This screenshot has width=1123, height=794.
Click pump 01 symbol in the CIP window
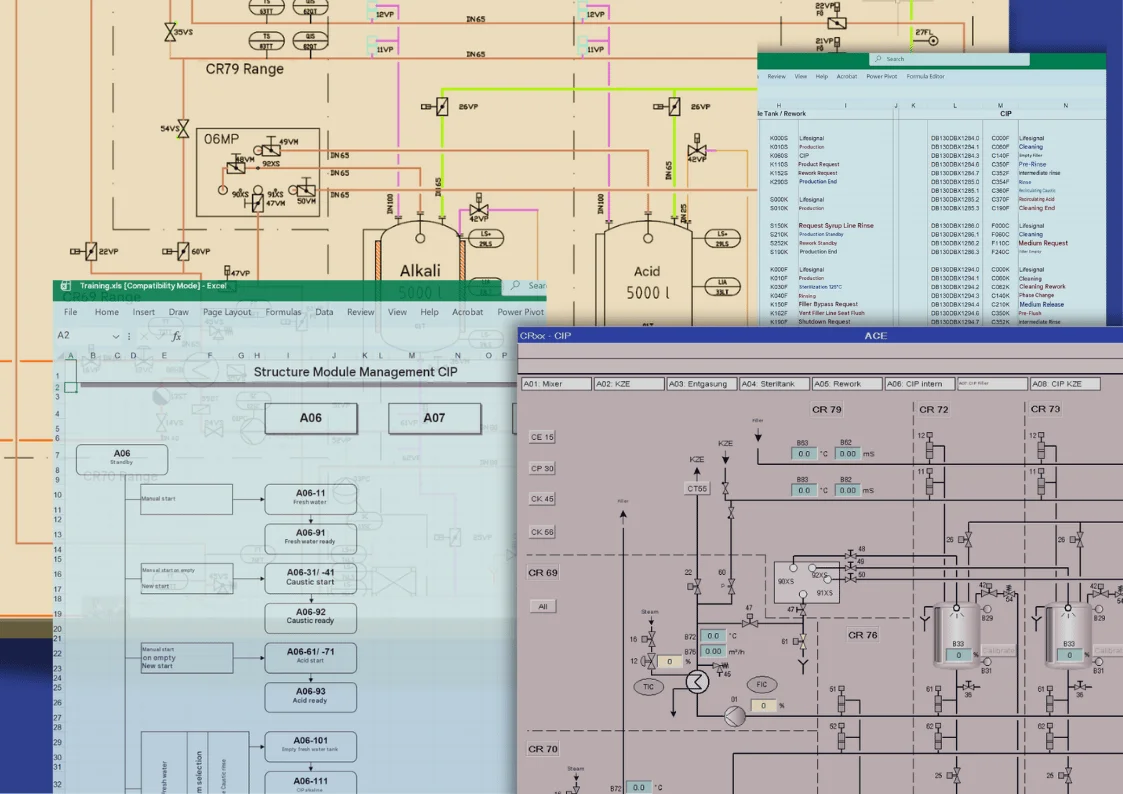point(735,715)
